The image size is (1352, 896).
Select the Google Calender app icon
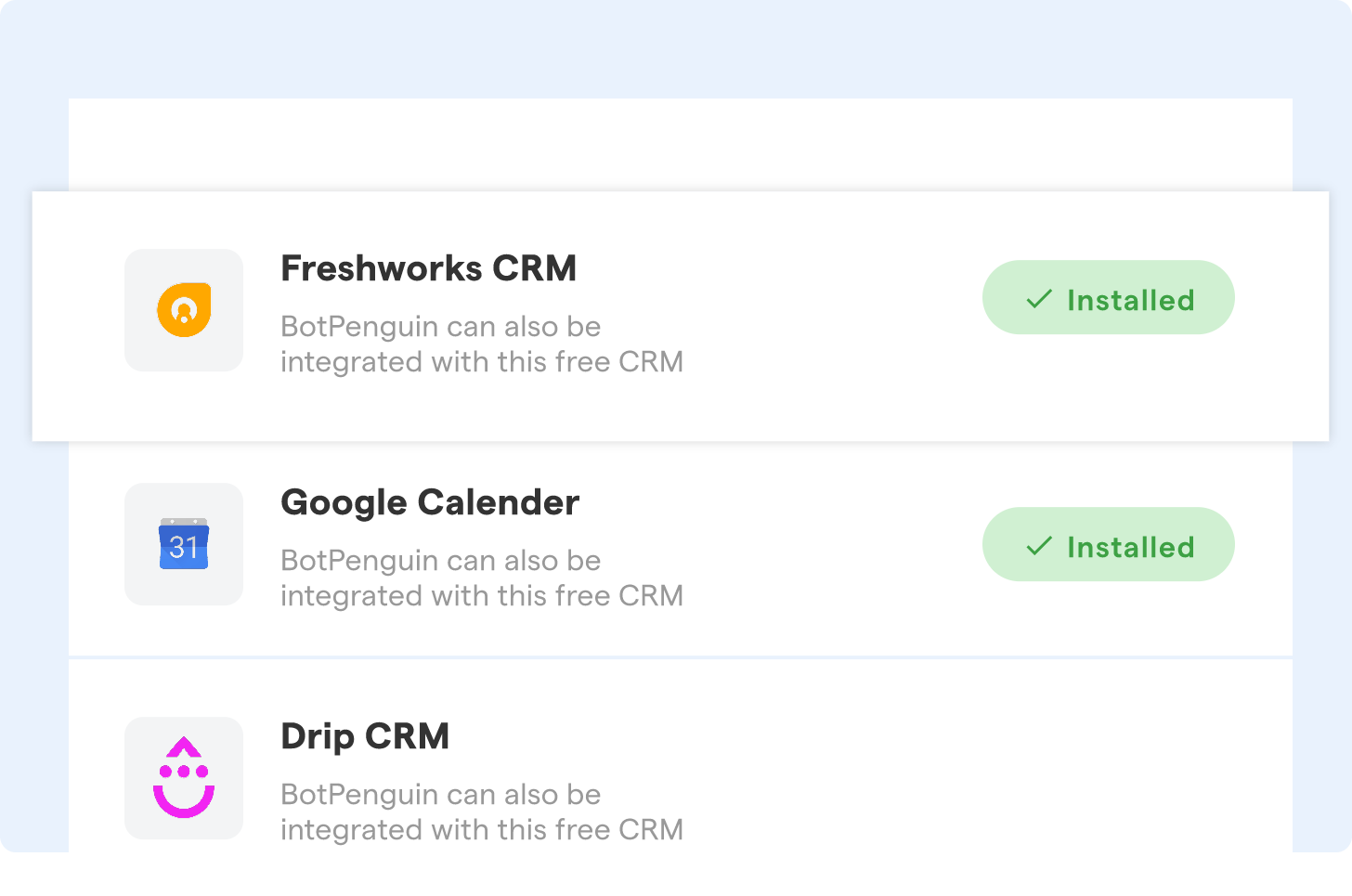coord(183,544)
